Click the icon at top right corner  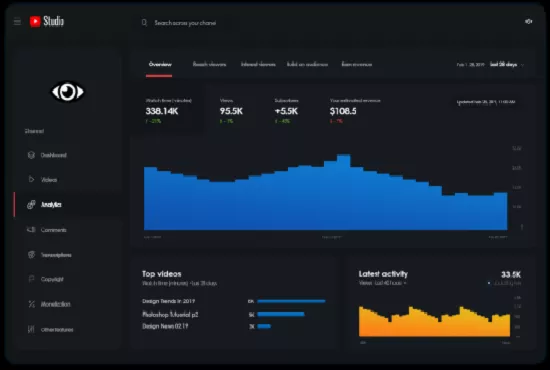pos(529,21)
